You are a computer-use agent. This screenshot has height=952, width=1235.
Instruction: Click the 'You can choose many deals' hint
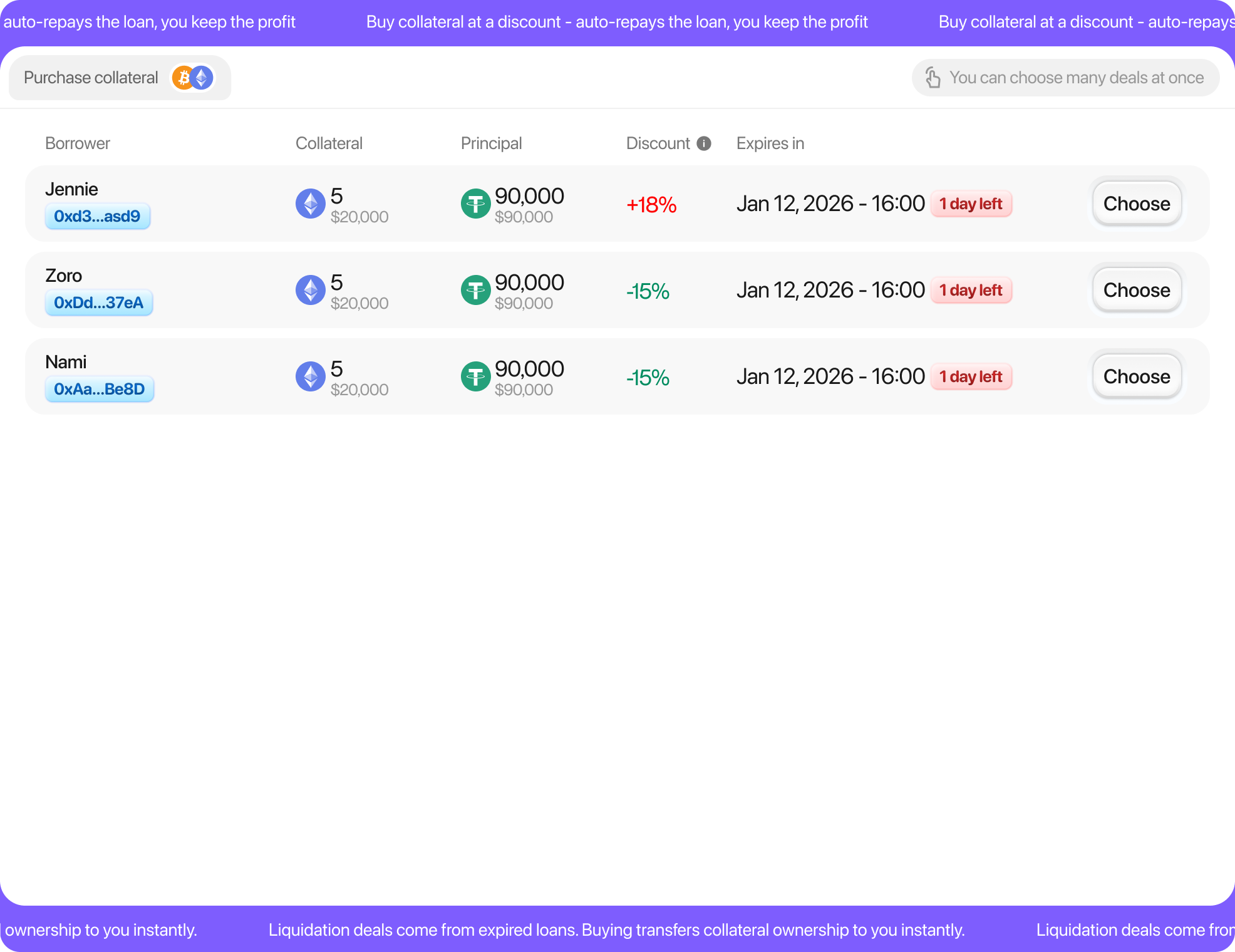tap(1065, 78)
